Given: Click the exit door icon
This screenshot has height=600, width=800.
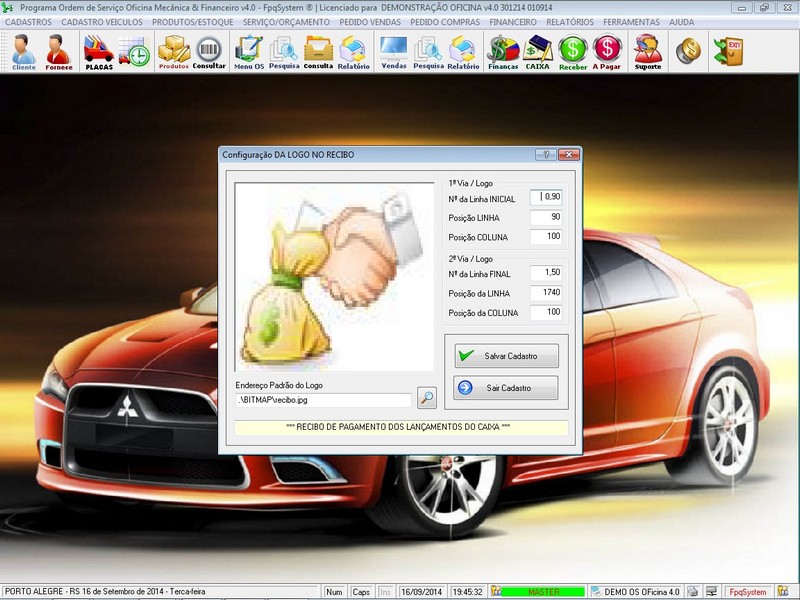Looking at the screenshot, I should pos(728,51).
